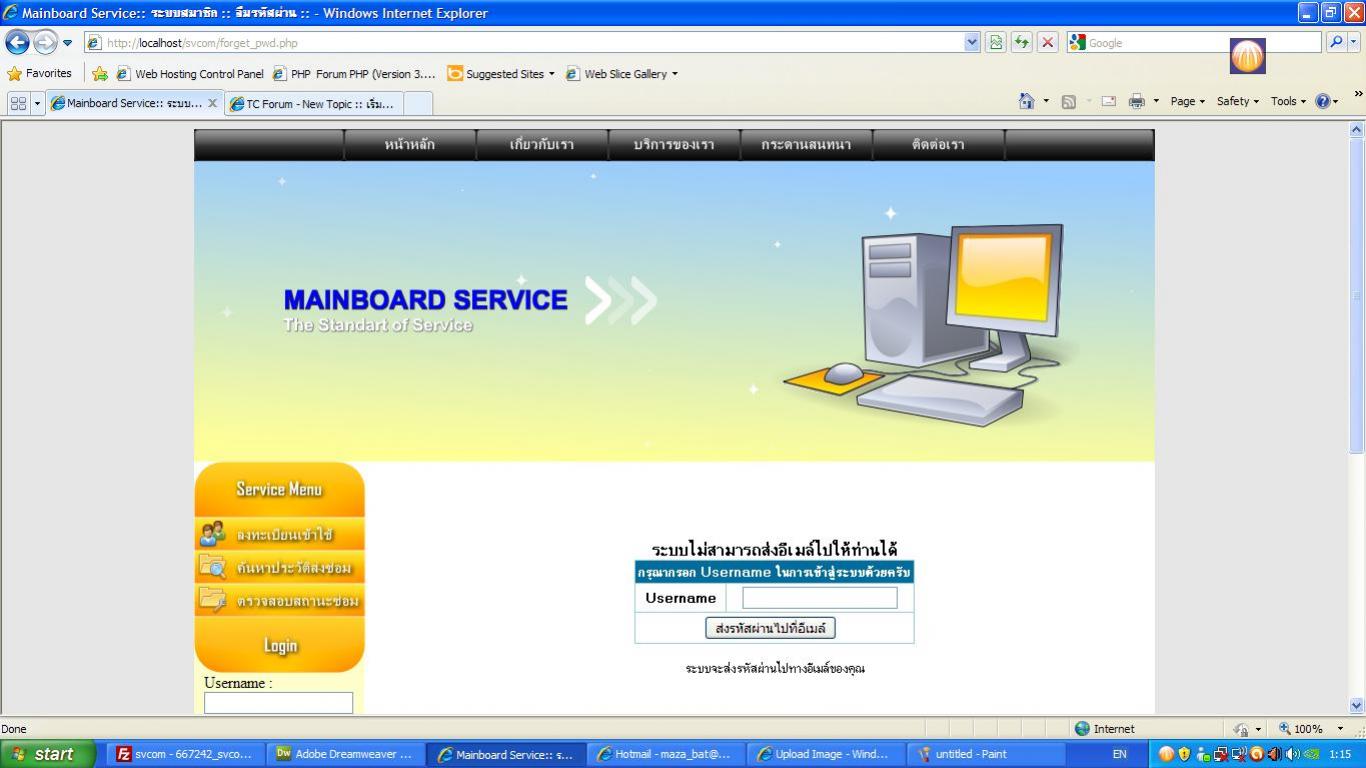Click the Add to Favorites Bar icon
This screenshot has width=1366, height=768.
[x=100, y=73]
